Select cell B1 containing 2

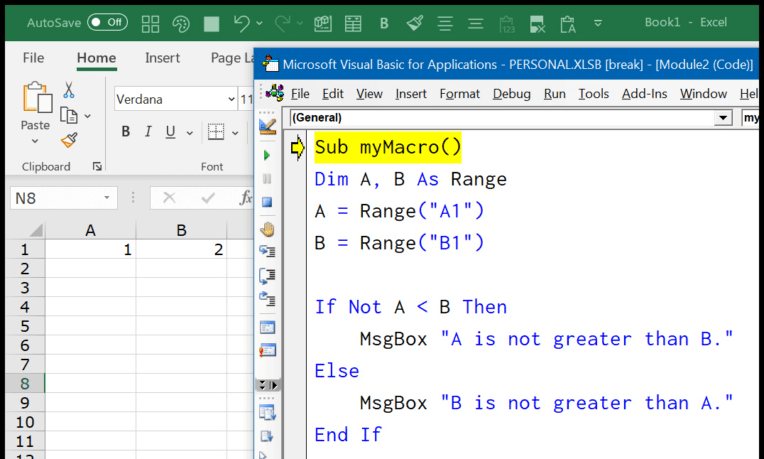pos(181,249)
